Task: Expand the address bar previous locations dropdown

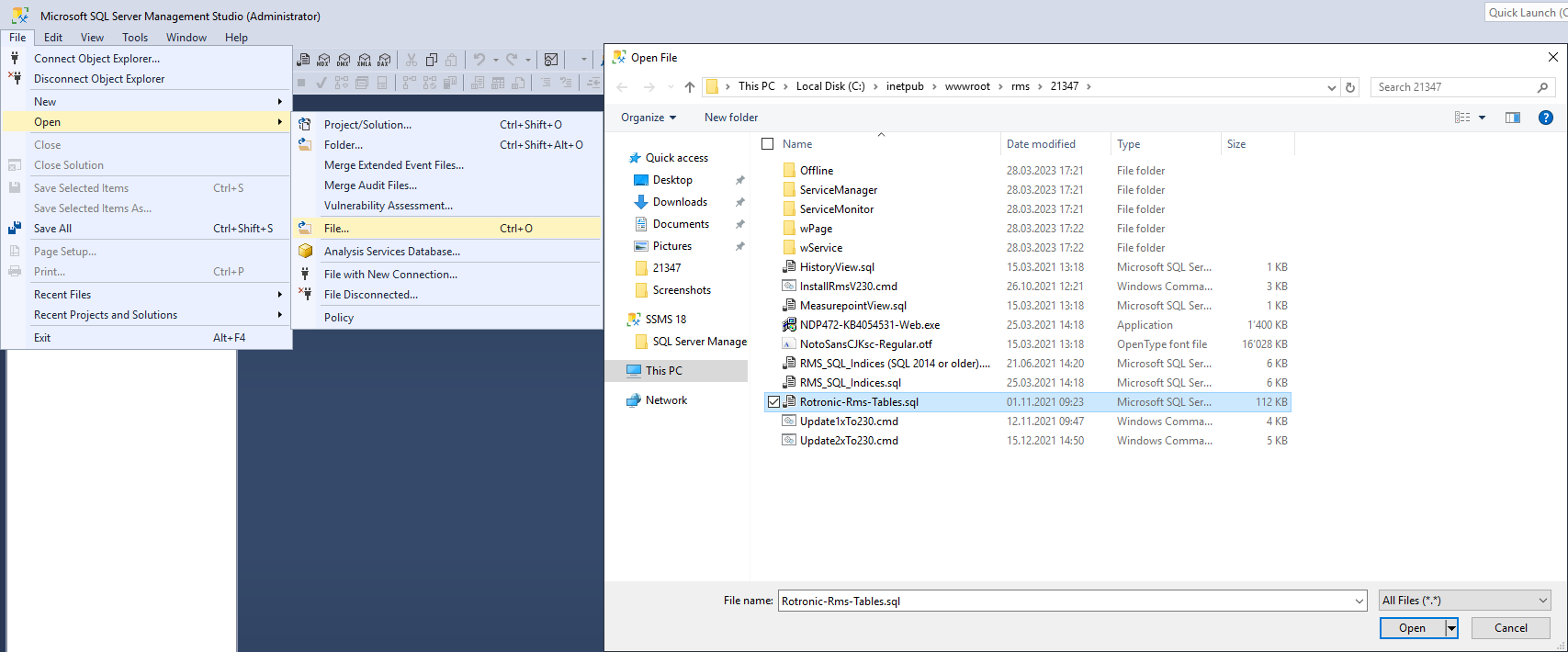Action: [1332, 87]
